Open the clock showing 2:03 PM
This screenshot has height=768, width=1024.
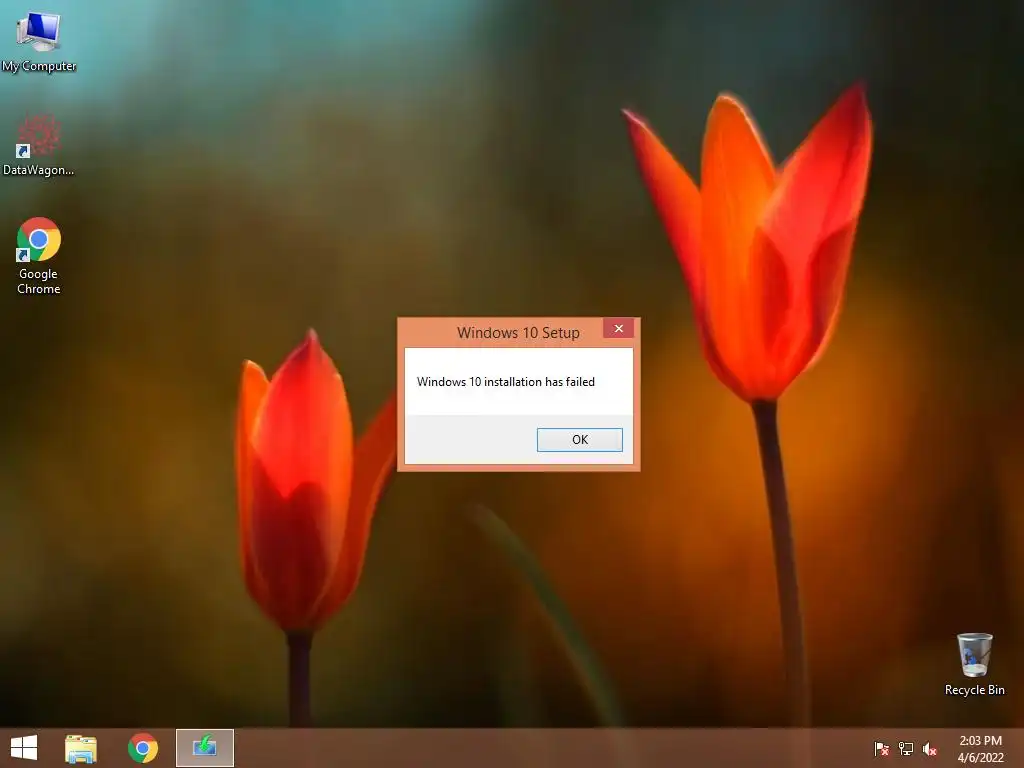pos(980,748)
